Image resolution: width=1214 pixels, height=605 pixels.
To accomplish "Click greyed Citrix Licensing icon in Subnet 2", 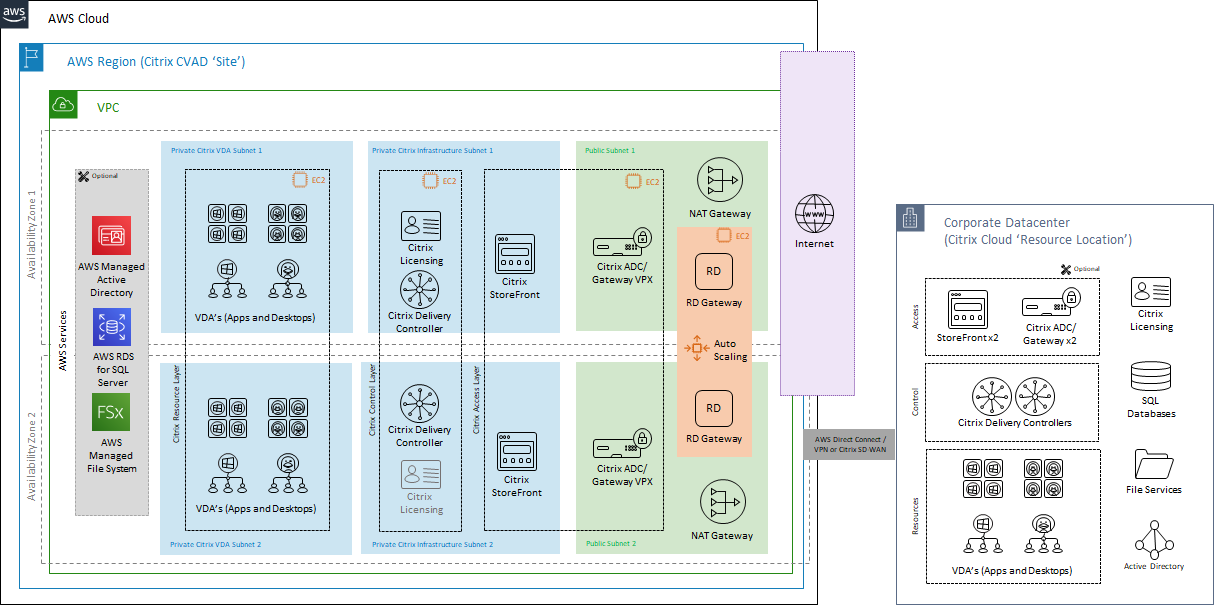I will (420, 474).
